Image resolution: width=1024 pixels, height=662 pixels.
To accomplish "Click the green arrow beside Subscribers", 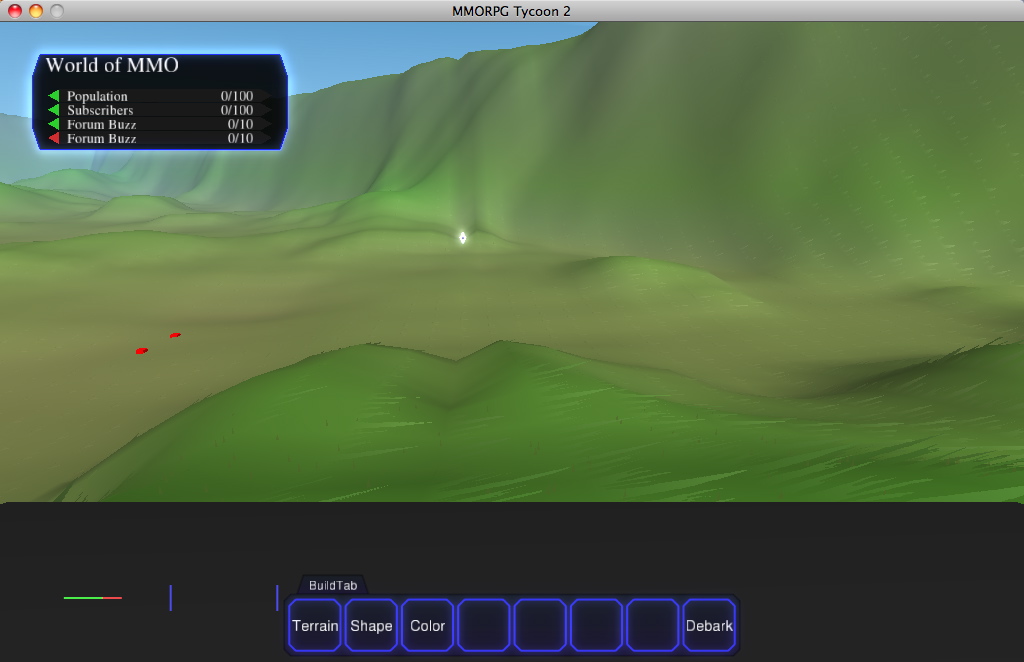I will coord(54,110).
